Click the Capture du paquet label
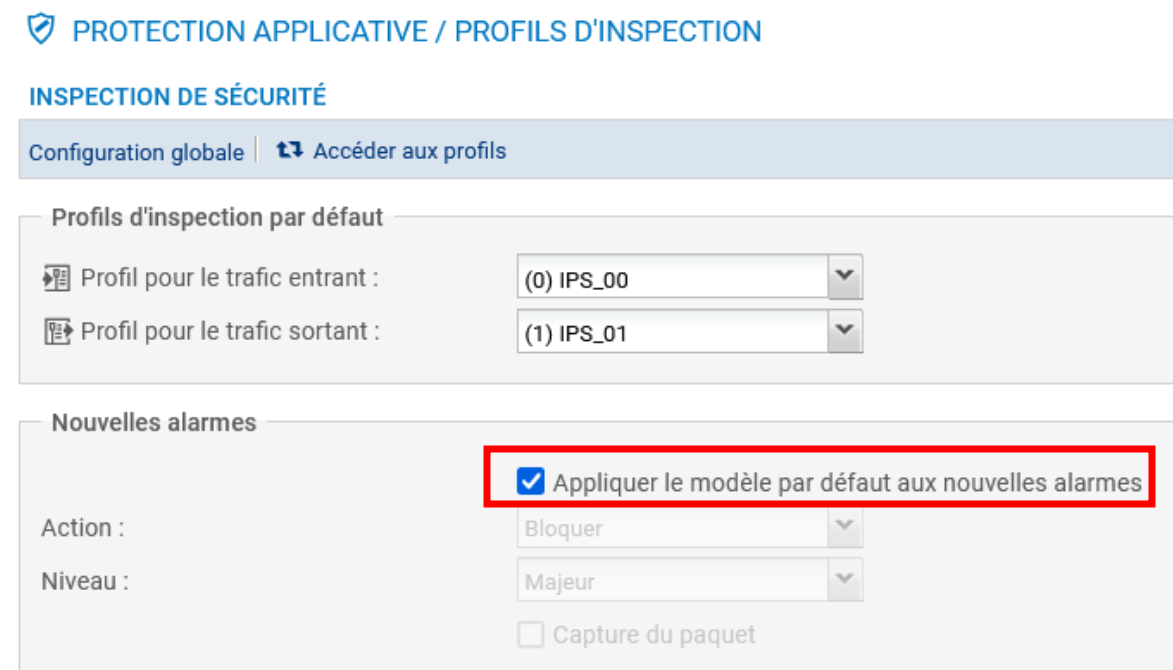The width and height of the screenshot is (1173, 670). (654, 634)
